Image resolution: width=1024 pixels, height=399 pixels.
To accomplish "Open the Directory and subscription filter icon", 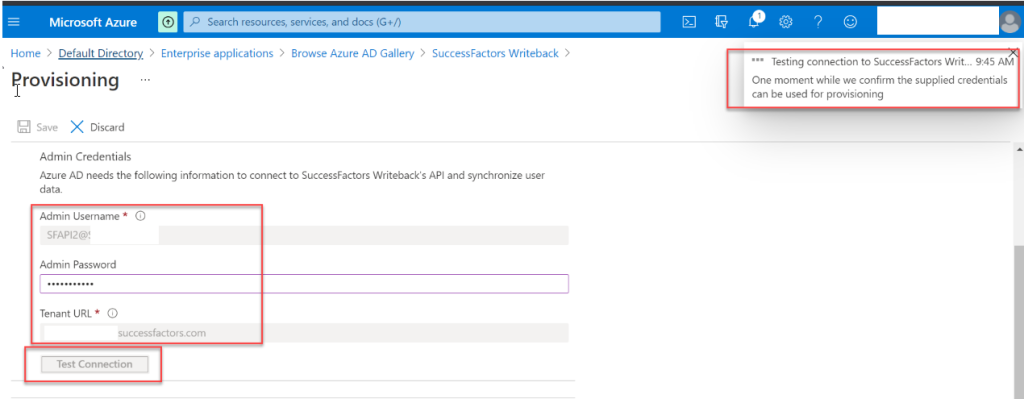I will pyautogui.click(x=721, y=22).
